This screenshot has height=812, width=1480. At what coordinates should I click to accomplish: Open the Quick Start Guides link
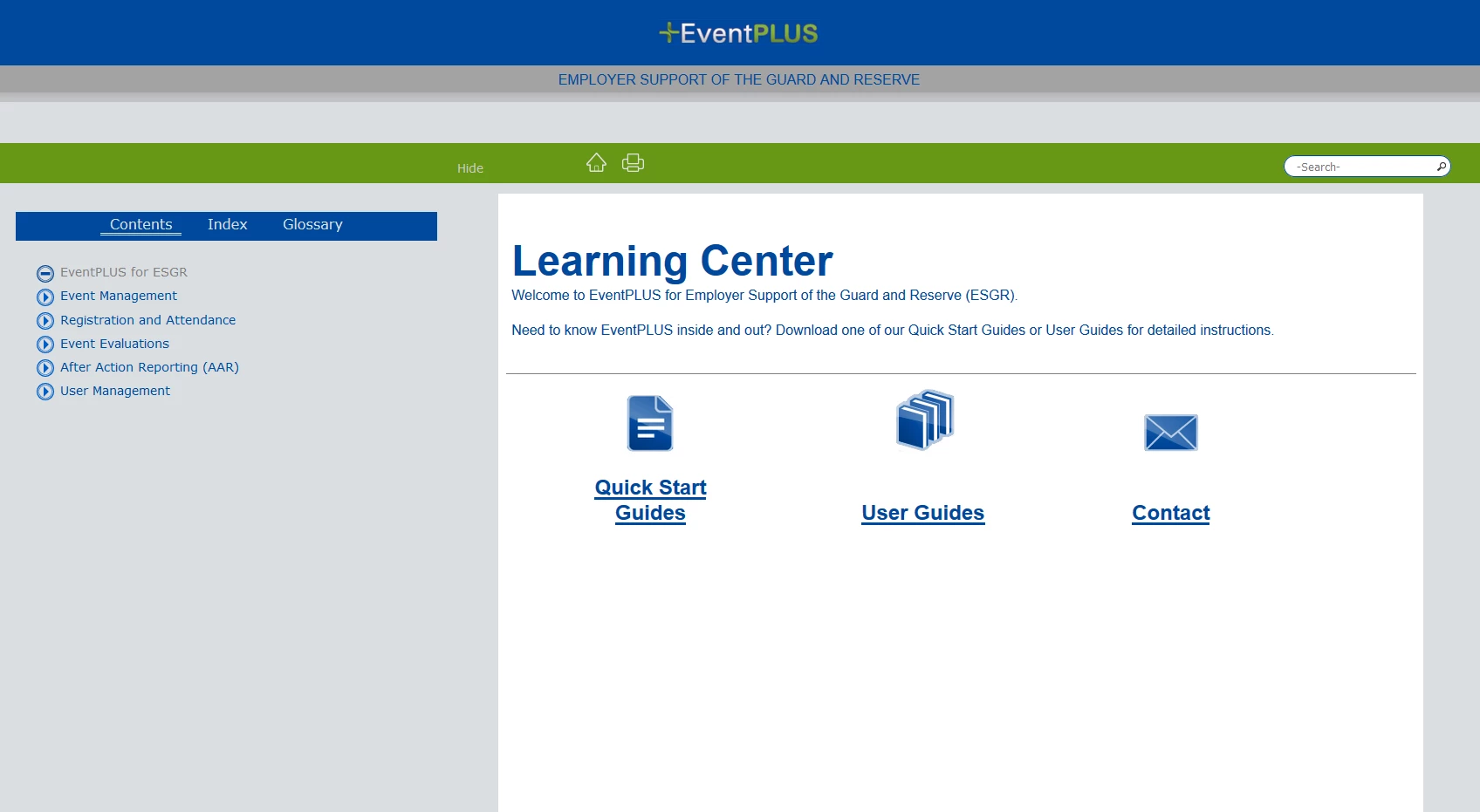point(650,500)
